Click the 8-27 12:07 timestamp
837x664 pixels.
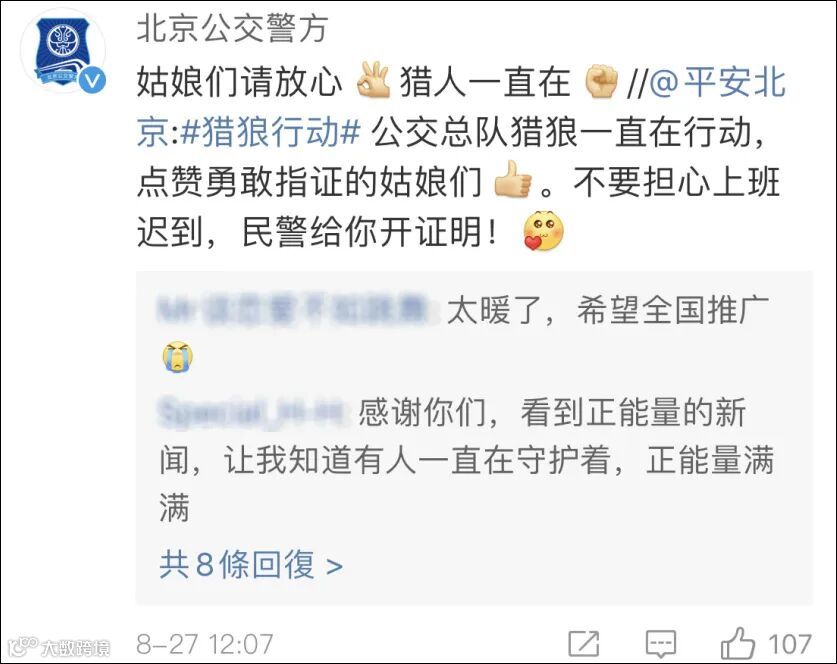click(204, 644)
